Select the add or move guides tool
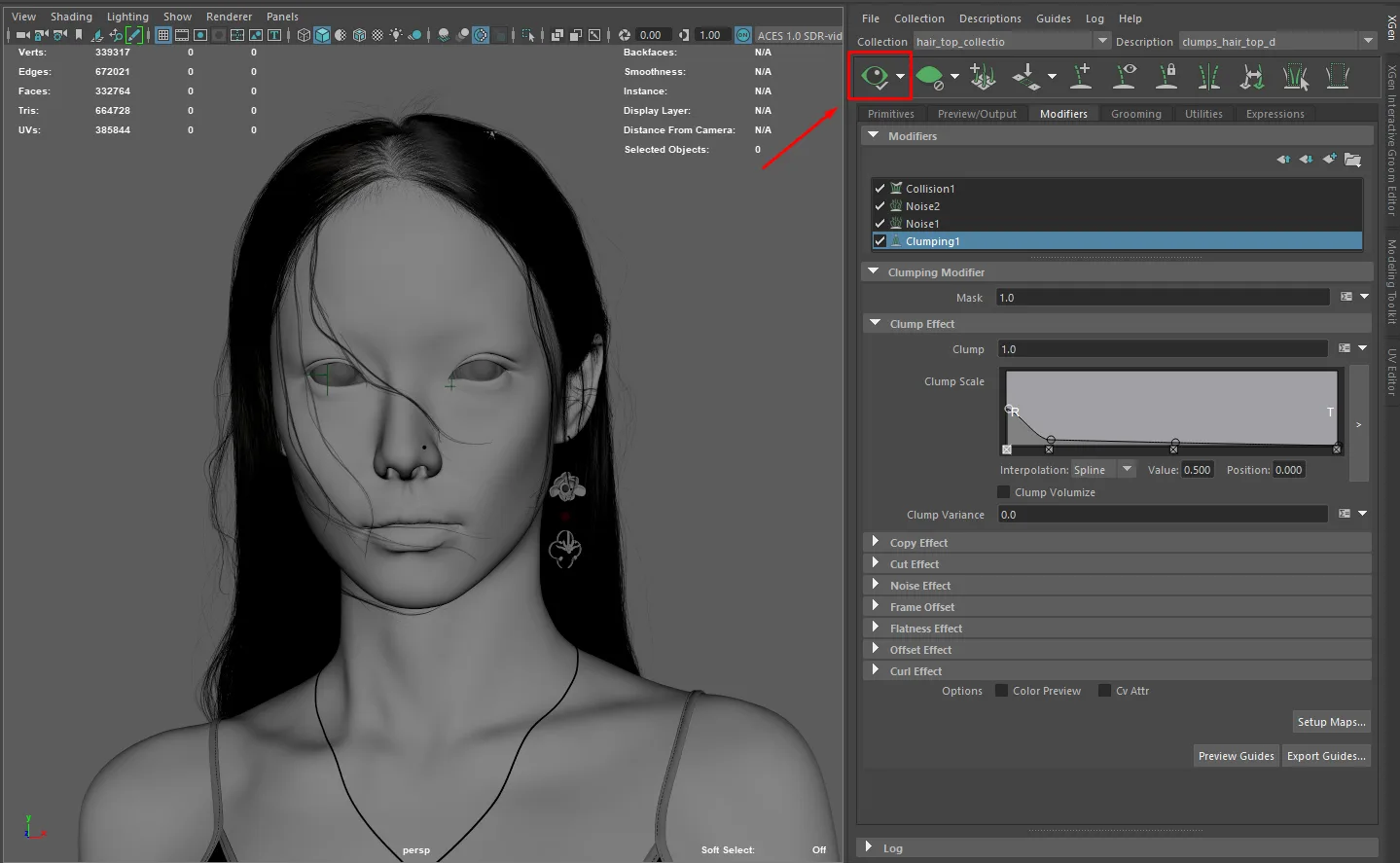Screen dimensions: 1400x863 [x=1081, y=76]
